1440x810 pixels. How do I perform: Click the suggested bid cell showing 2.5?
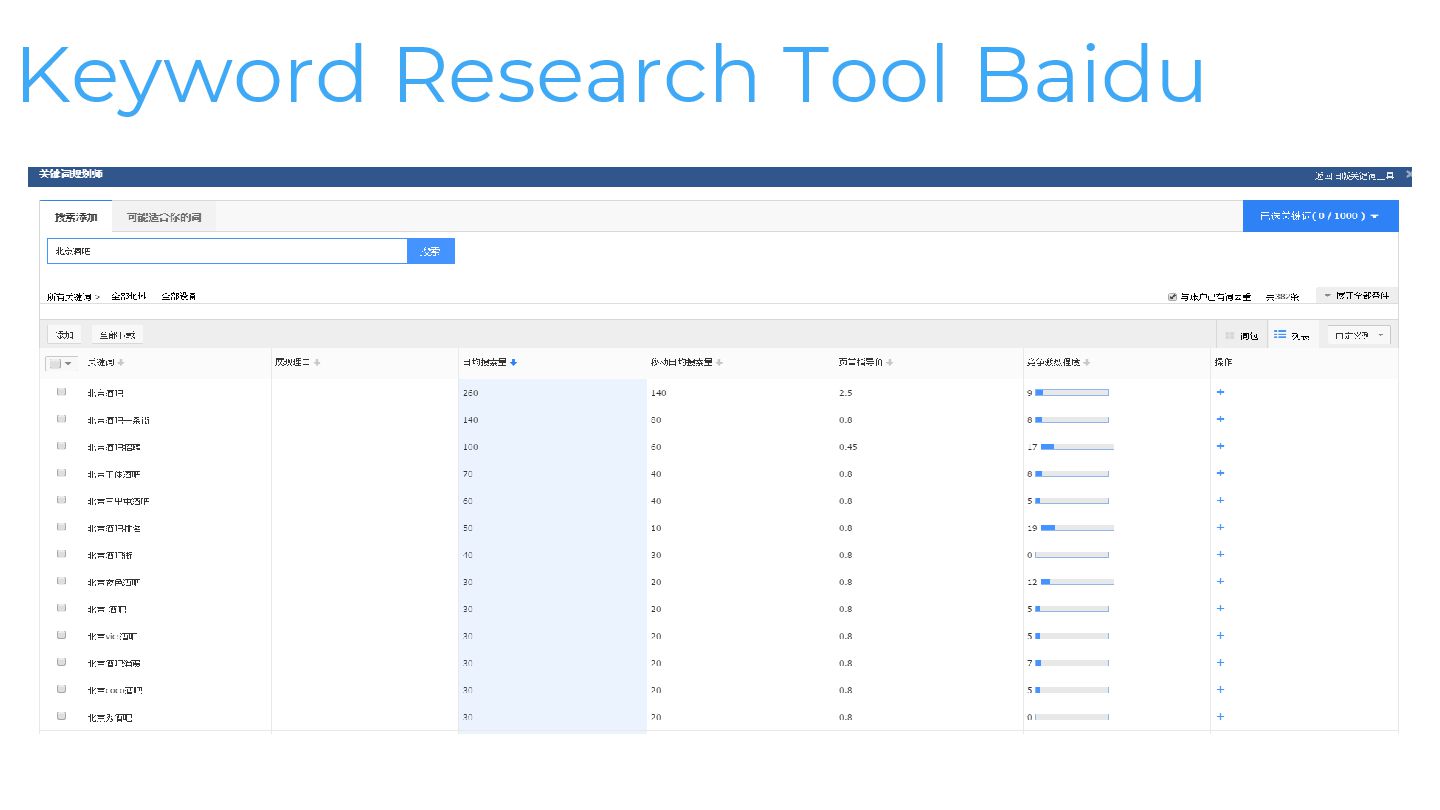pyautogui.click(x=846, y=393)
